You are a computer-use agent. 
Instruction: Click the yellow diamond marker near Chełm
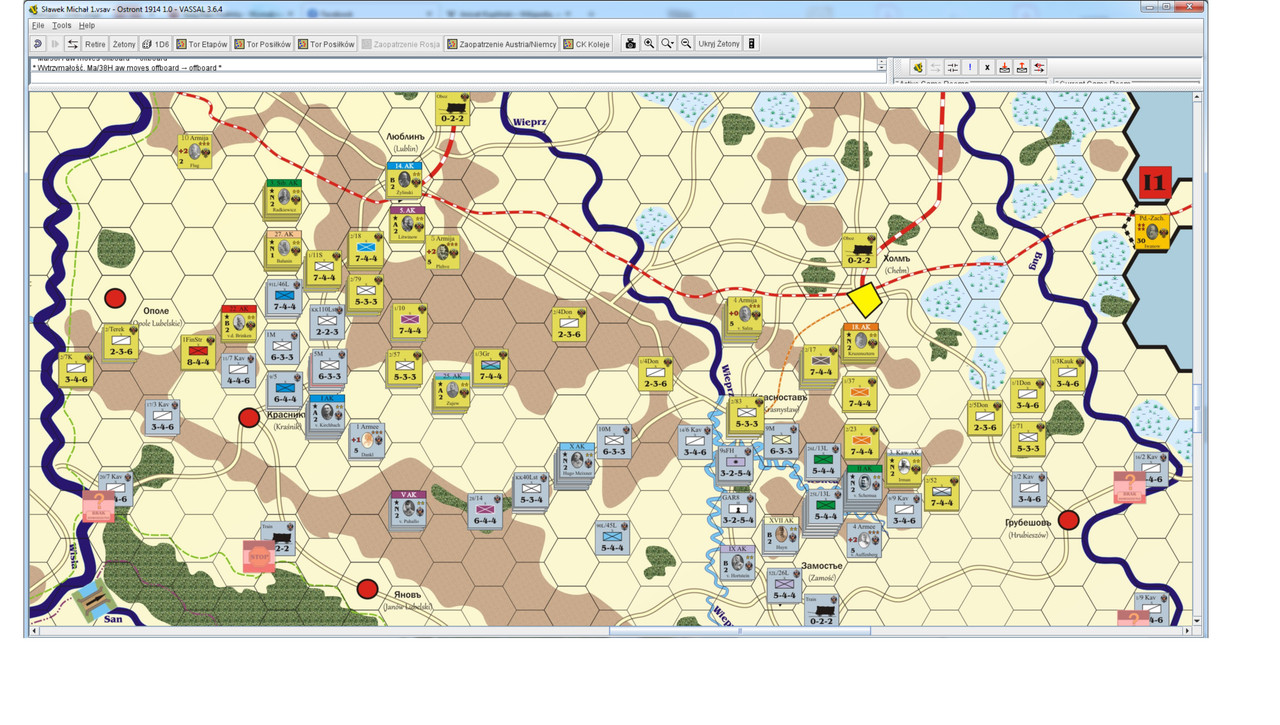864,299
